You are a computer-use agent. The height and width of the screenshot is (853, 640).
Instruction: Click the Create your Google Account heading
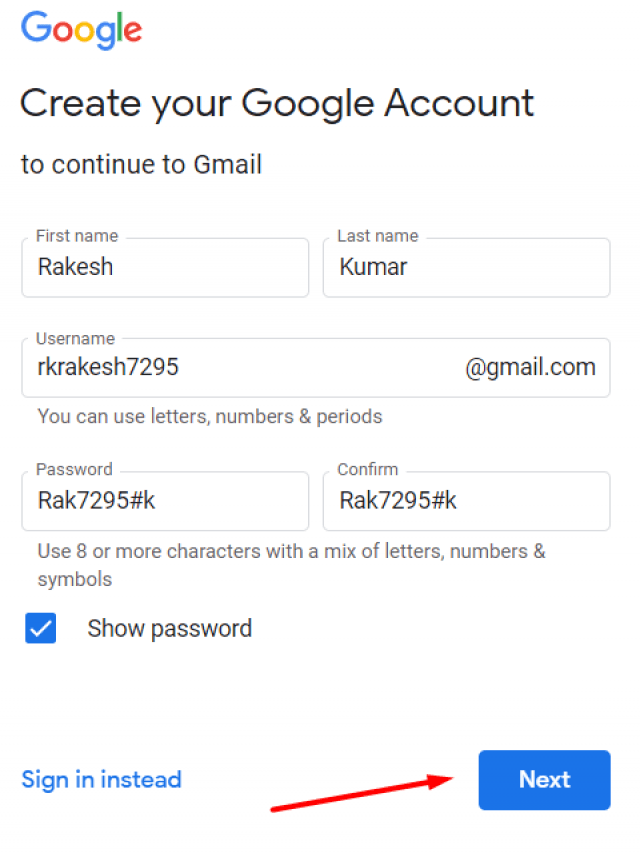pos(277,104)
